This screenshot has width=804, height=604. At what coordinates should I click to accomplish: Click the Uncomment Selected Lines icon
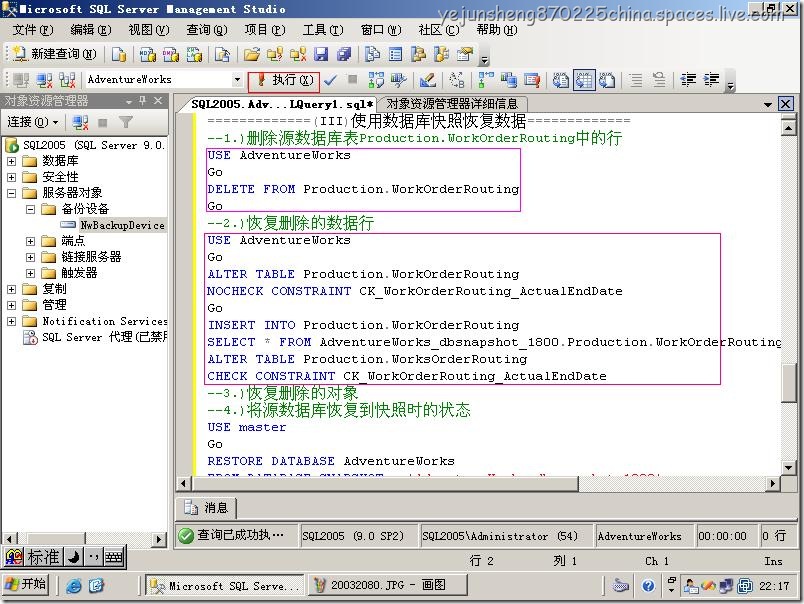tap(659, 80)
